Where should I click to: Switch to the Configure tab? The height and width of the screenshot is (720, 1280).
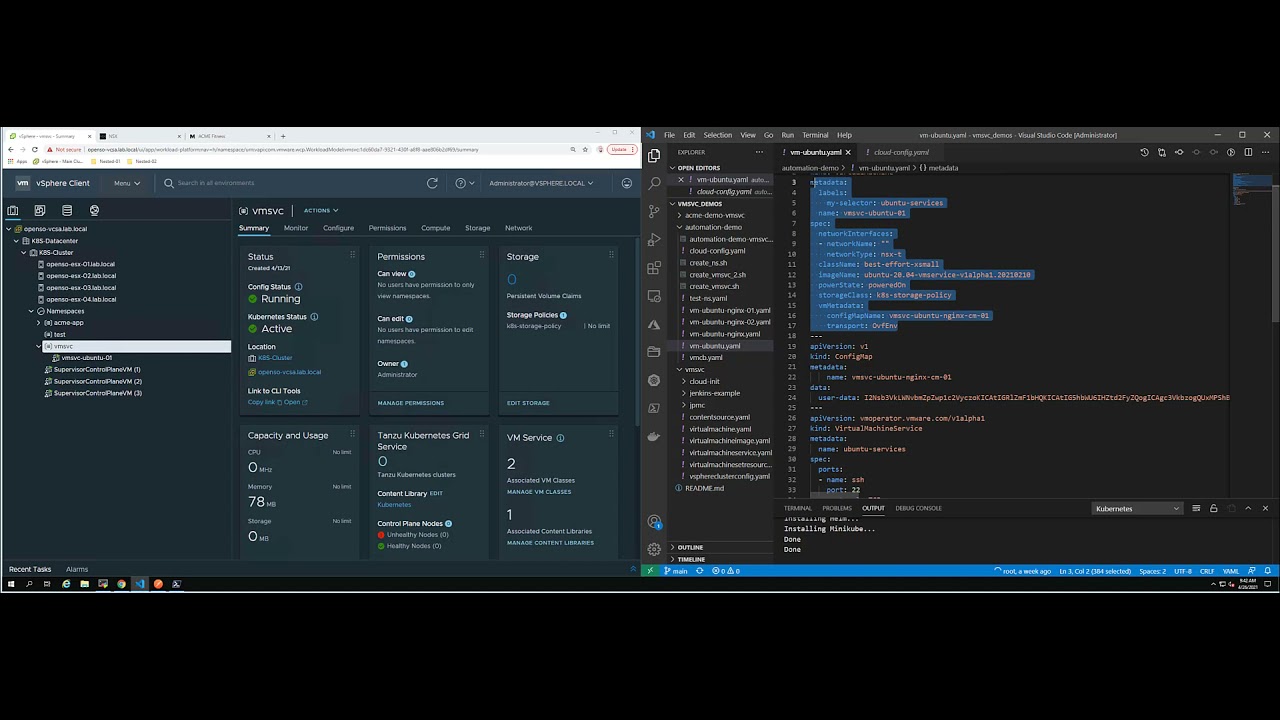tap(338, 228)
